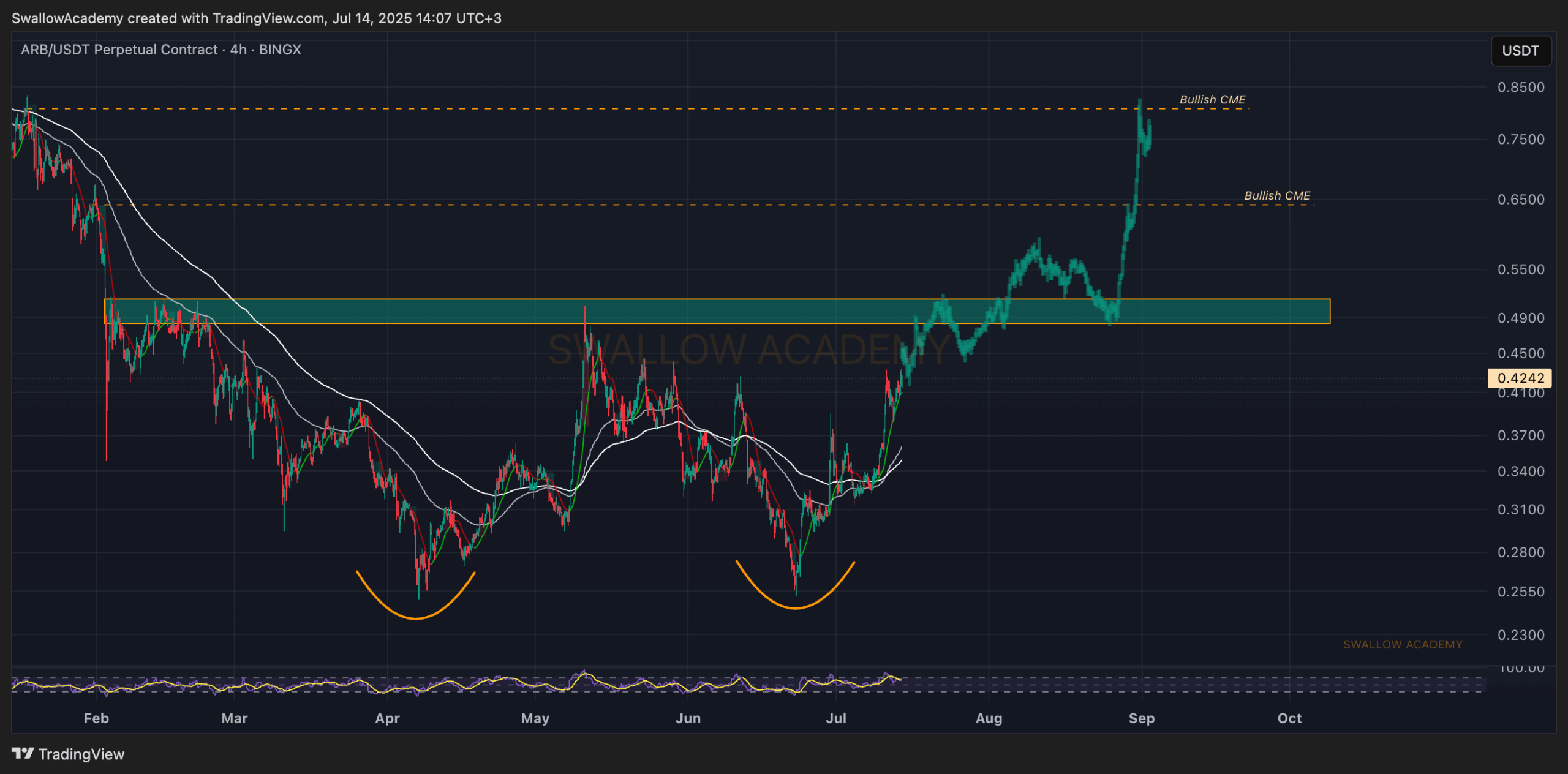The width and height of the screenshot is (1568, 774).
Task: Click the 0.6500 price axis label
Action: (x=1521, y=199)
